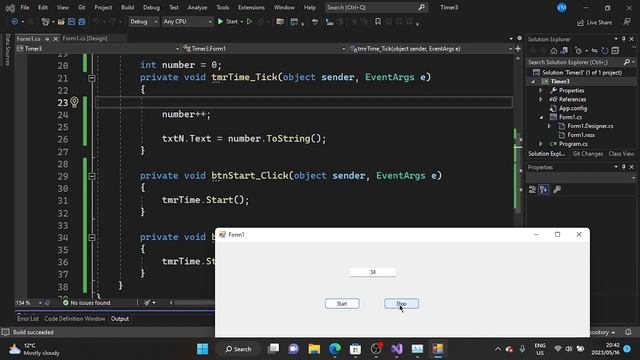Collapse the Form1.cs tree node
Viewport: 640px width, 360px height.
point(541,117)
